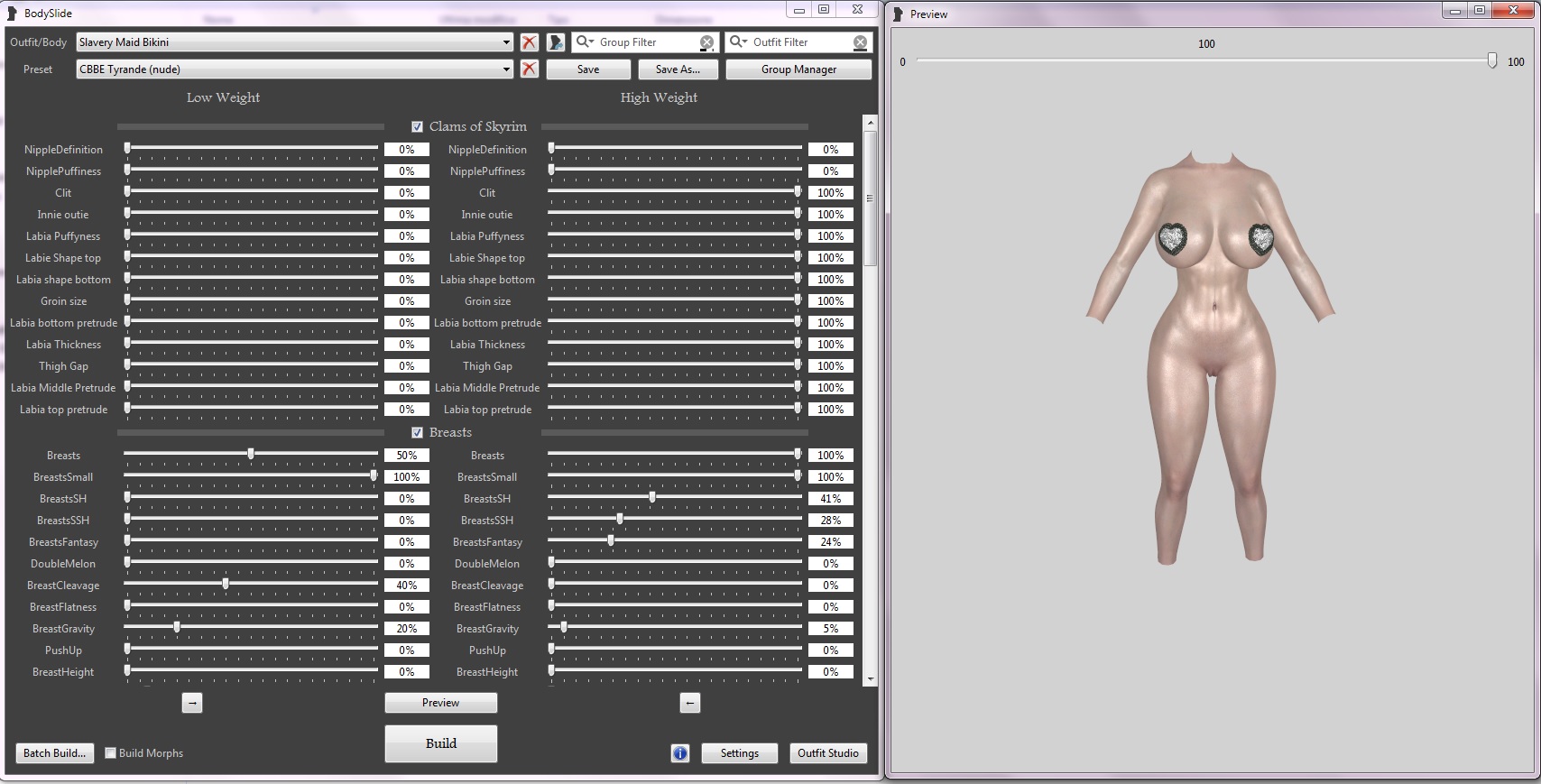1541x784 pixels.
Task: Open the Group Manager
Action: tap(798, 69)
